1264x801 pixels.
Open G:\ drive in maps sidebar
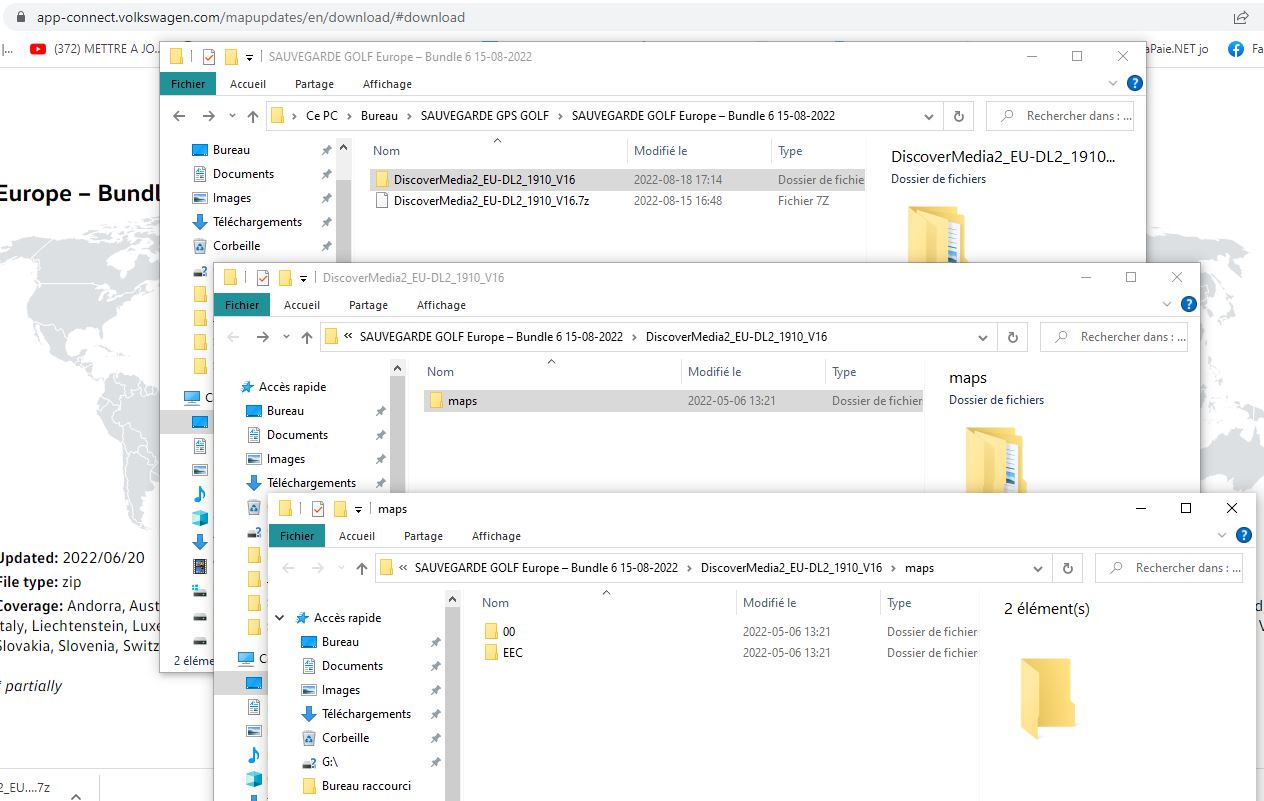(x=330, y=762)
